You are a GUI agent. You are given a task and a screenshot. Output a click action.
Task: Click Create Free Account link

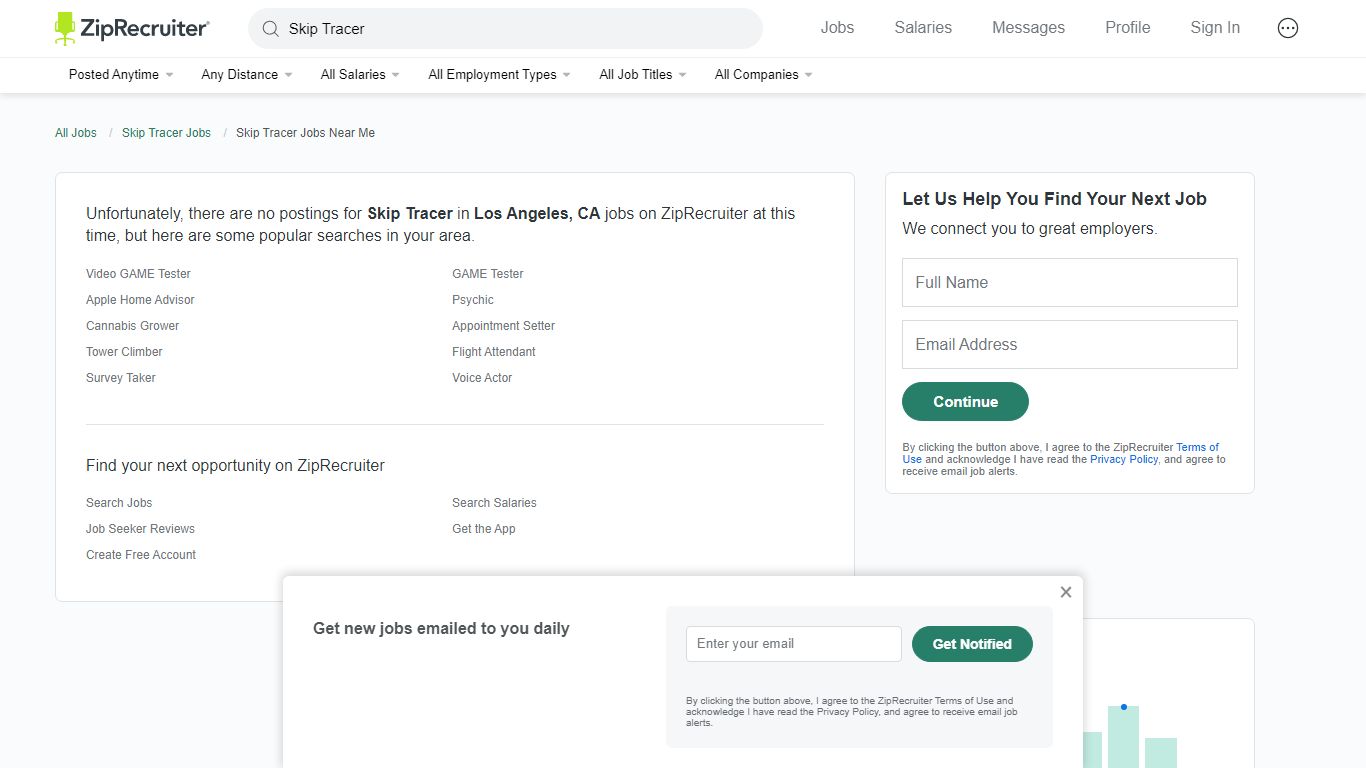pos(141,555)
